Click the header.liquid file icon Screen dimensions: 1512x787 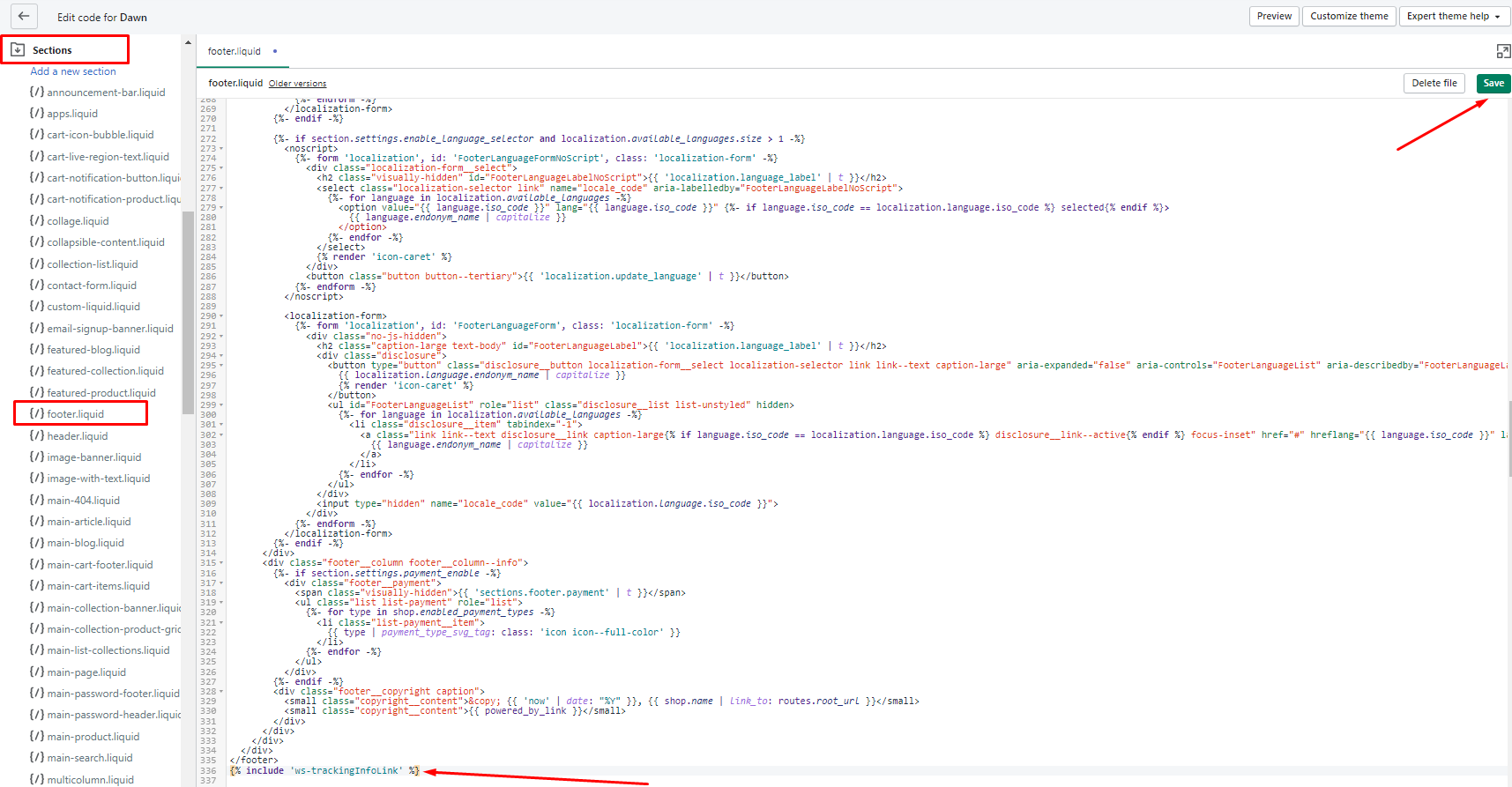pyautogui.click(x=36, y=435)
